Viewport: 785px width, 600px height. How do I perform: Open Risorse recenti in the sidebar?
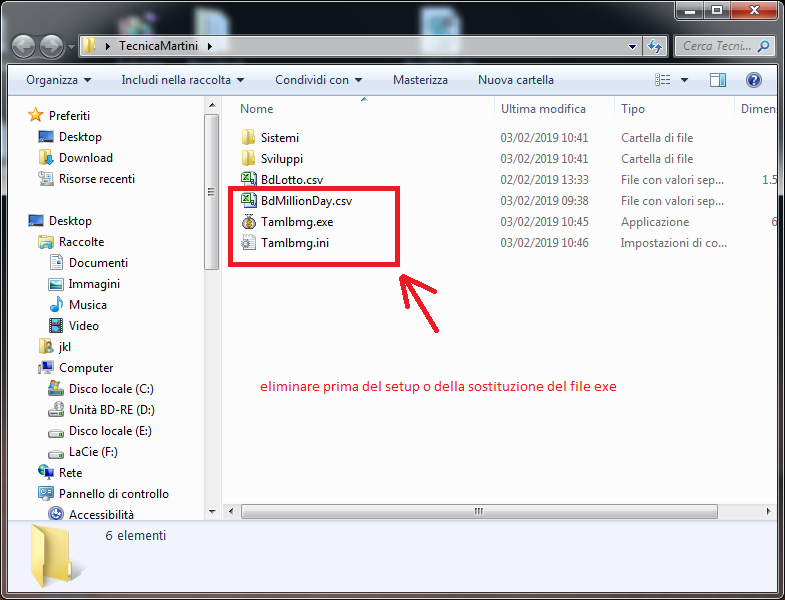pos(87,179)
